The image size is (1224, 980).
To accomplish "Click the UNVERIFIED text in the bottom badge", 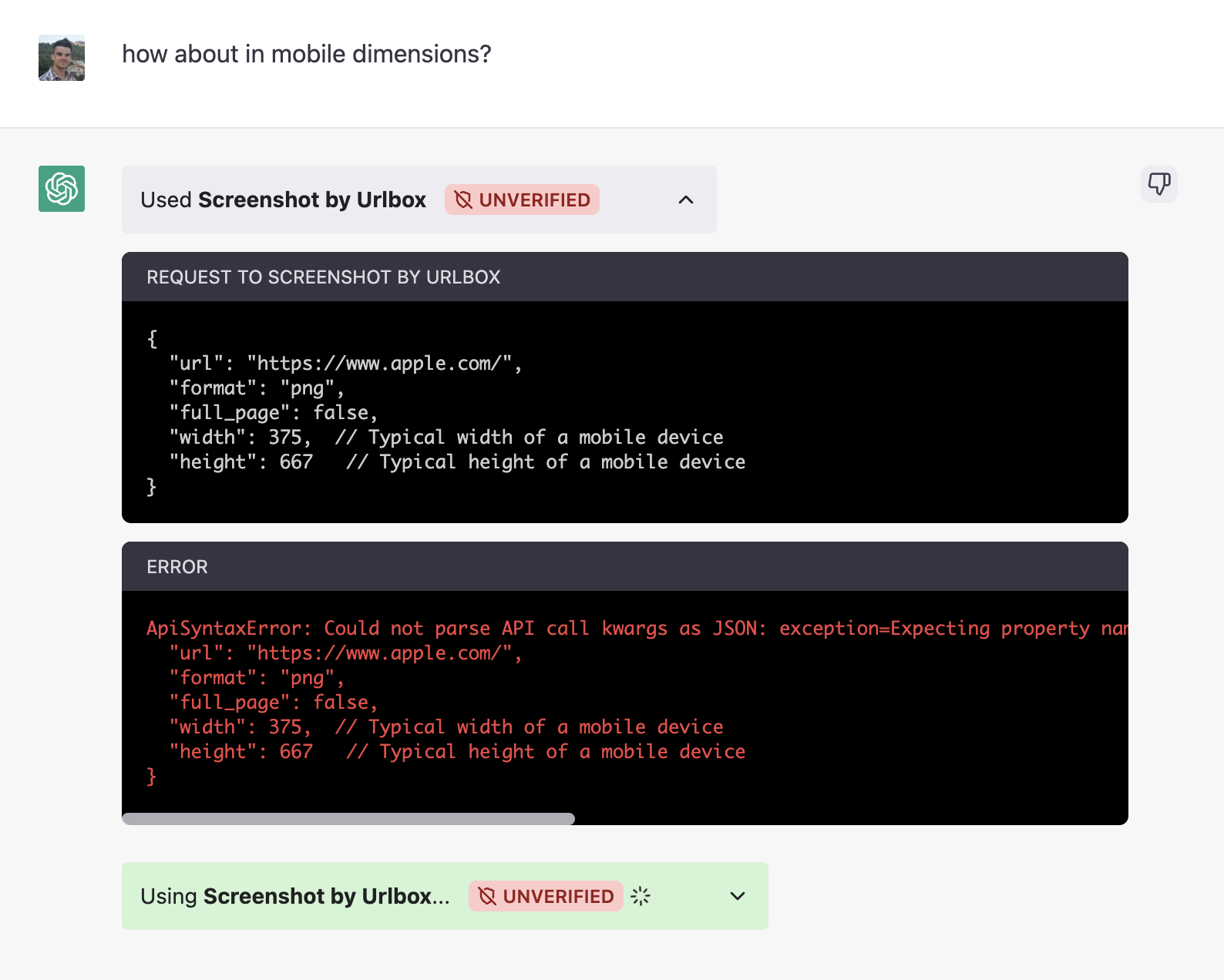I will click(x=558, y=896).
